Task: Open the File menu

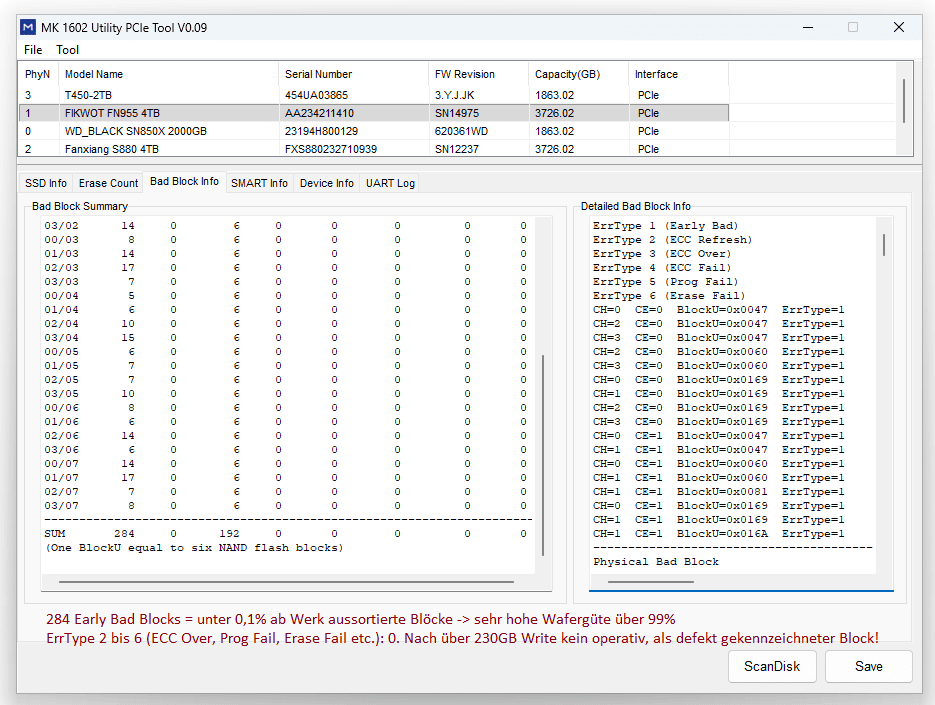Action: [x=33, y=50]
